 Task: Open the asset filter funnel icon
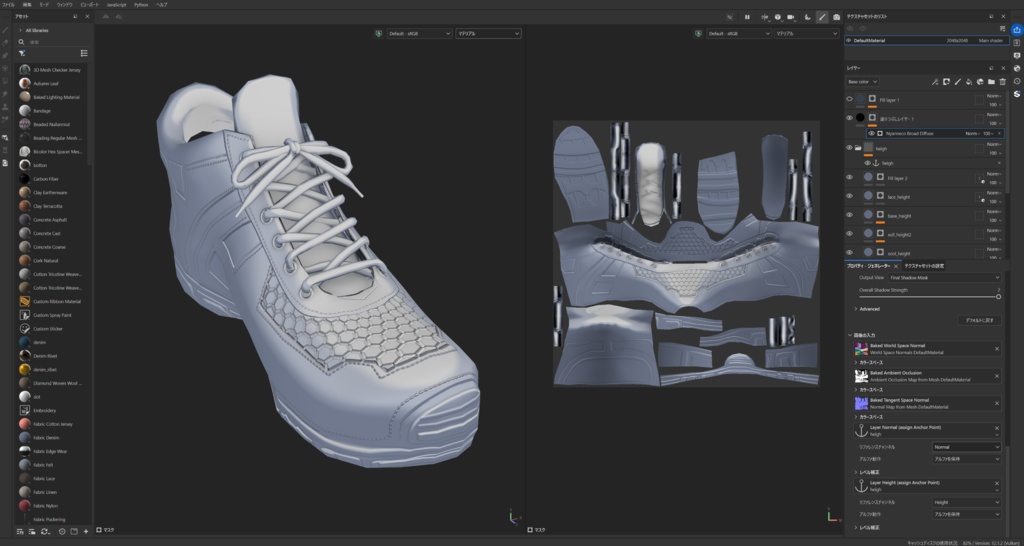[x=22, y=53]
